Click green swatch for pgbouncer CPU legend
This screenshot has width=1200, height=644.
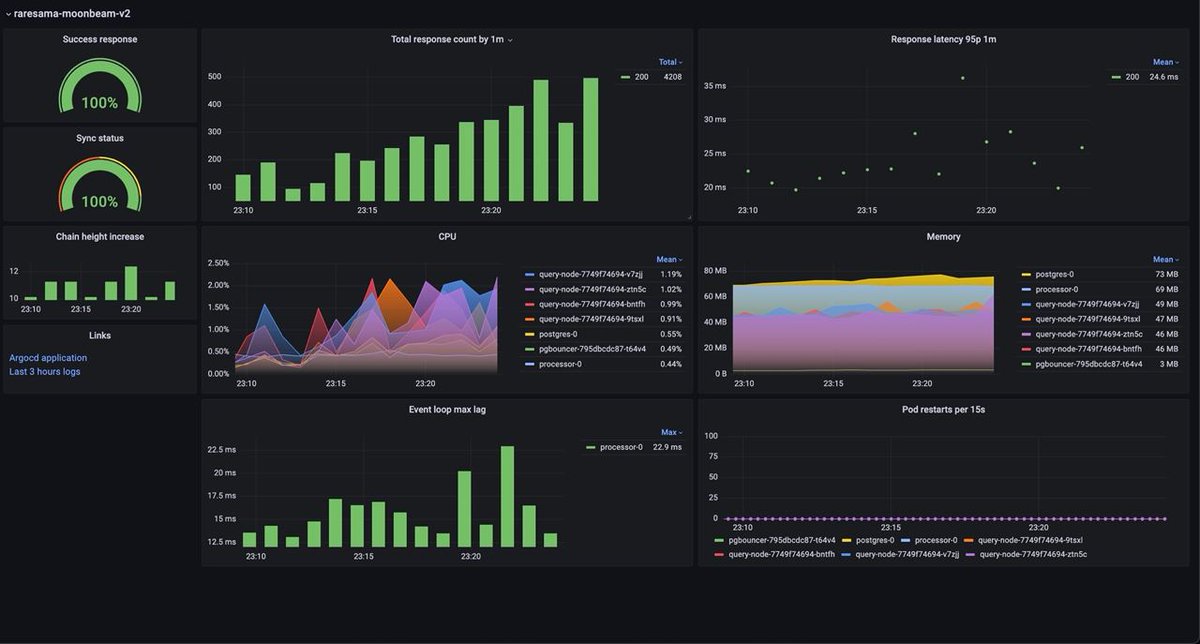click(x=530, y=349)
